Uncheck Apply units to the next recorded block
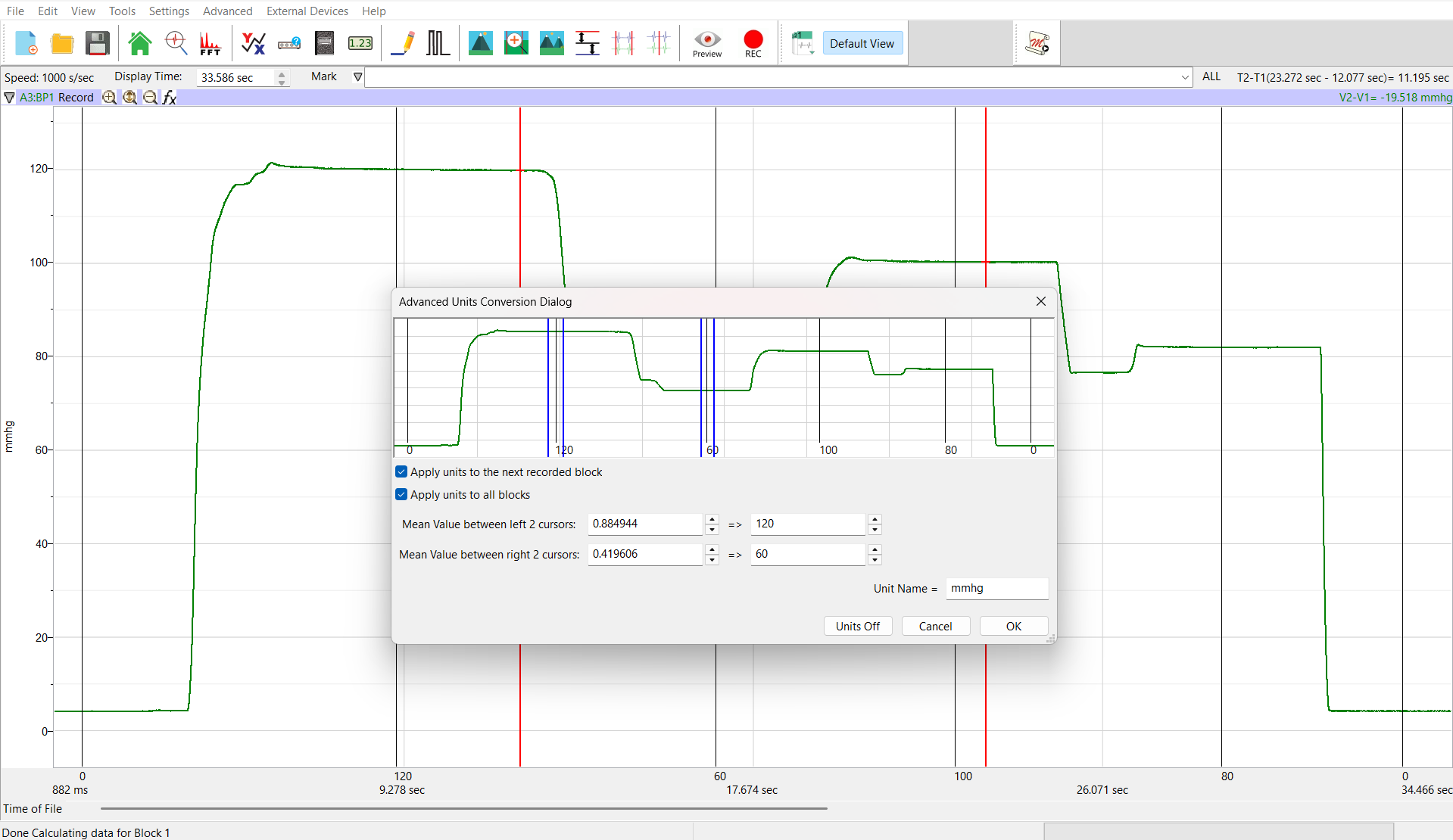The height and width of the screenshot is (840, 1453). pyautogui.click(x=401, y=471)
